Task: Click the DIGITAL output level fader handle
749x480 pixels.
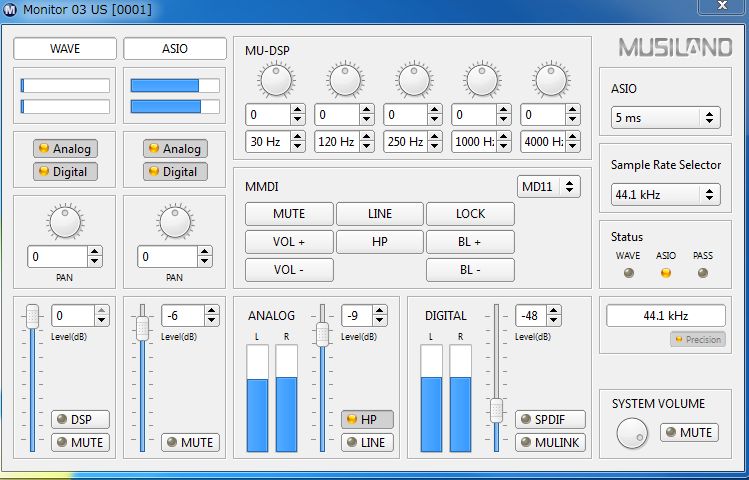Action: [496, 410]
